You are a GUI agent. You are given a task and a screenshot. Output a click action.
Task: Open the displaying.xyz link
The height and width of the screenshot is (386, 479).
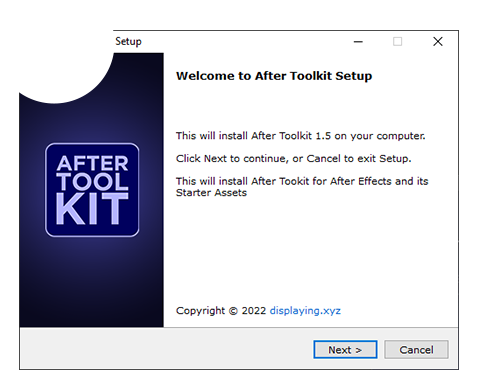[x=305, y=311]
